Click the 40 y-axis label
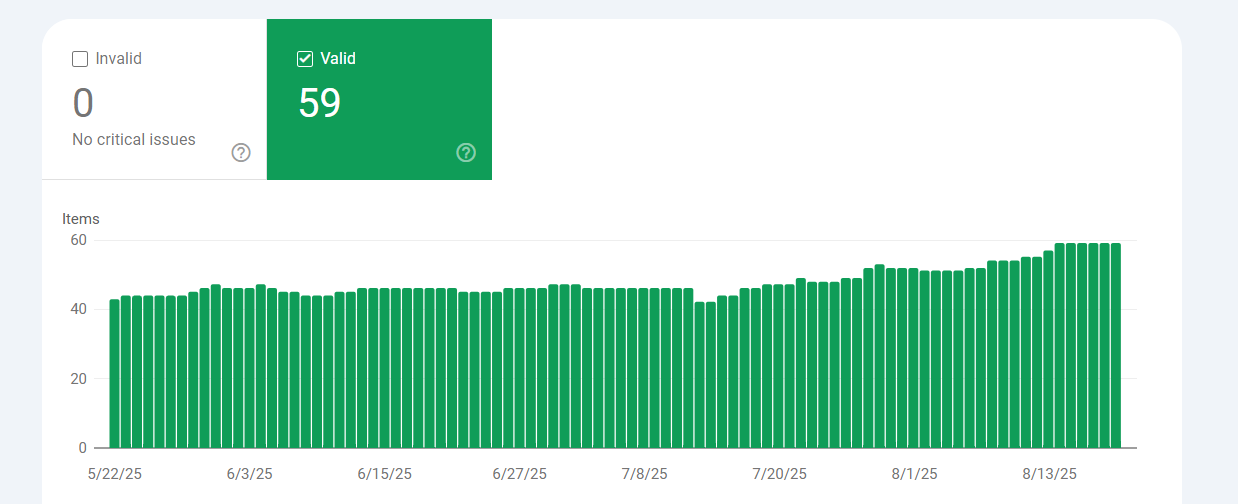 [x=79, y=310]
